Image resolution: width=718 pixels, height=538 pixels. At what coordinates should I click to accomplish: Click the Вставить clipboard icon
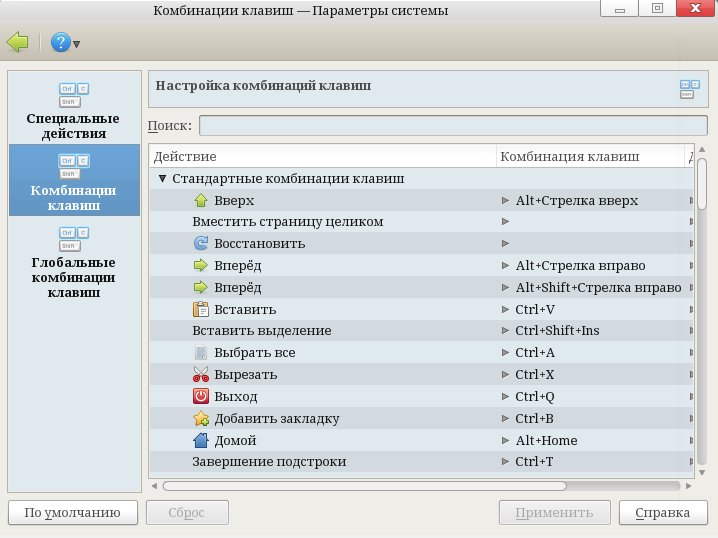(201, 309)
